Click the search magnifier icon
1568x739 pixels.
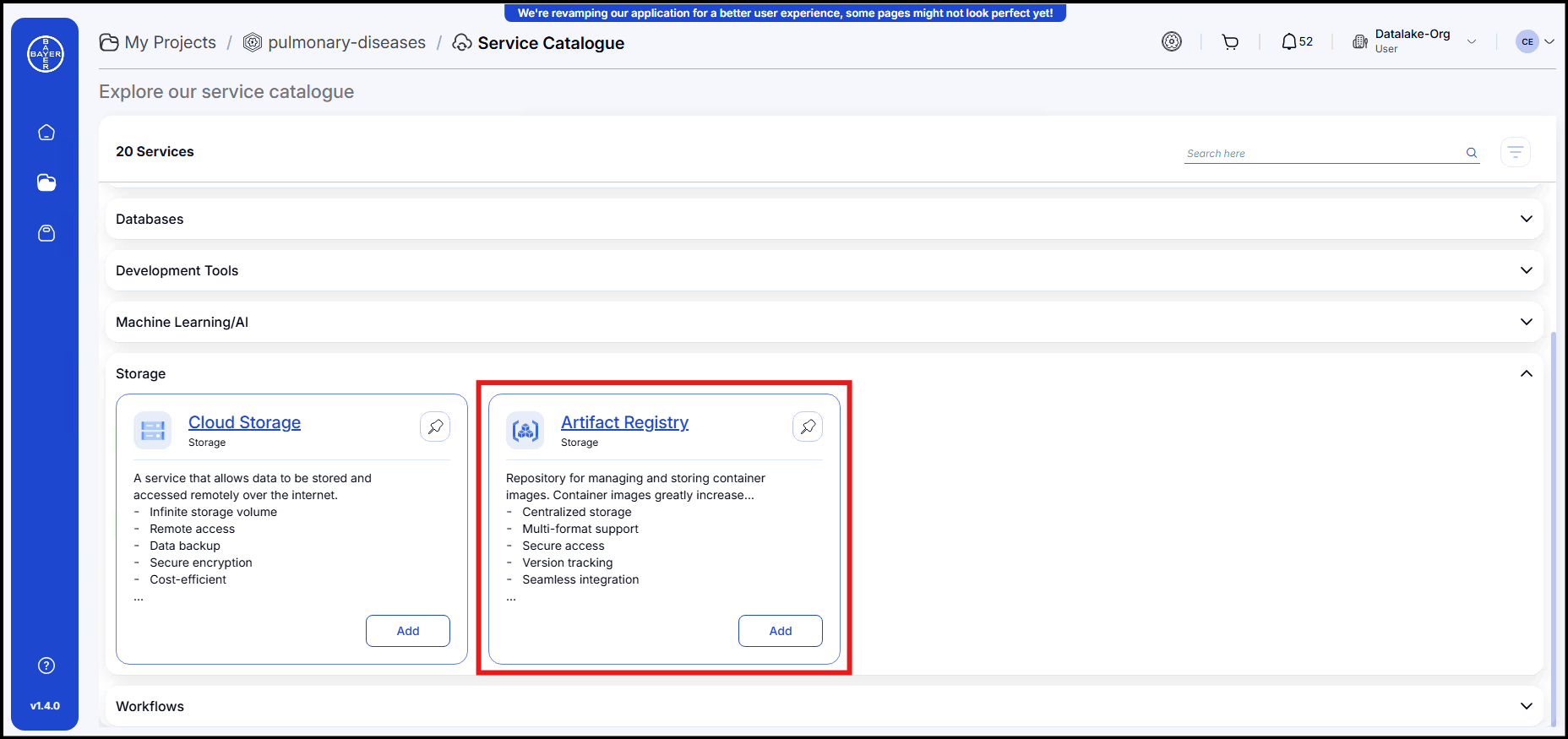coord(1472,153)
